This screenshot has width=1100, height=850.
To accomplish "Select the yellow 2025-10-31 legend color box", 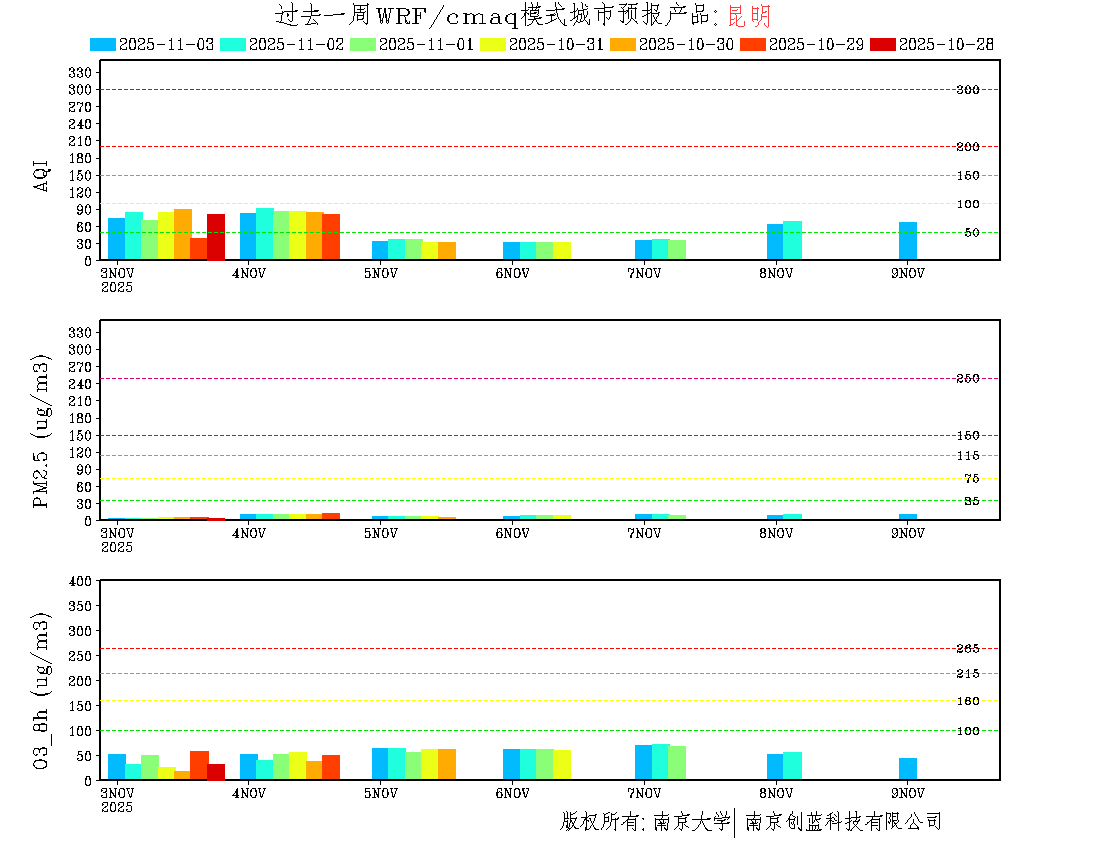I will tap(494, 44).
